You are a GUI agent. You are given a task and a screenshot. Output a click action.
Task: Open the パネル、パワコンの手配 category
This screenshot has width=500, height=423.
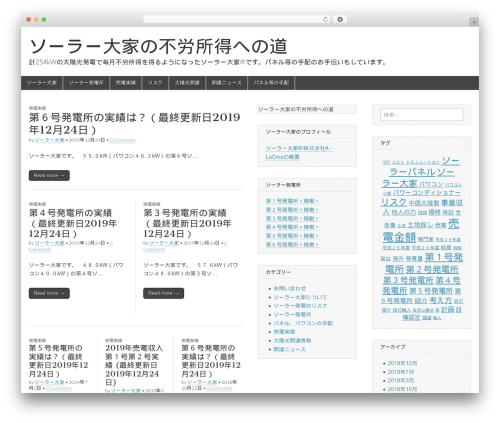303,323
